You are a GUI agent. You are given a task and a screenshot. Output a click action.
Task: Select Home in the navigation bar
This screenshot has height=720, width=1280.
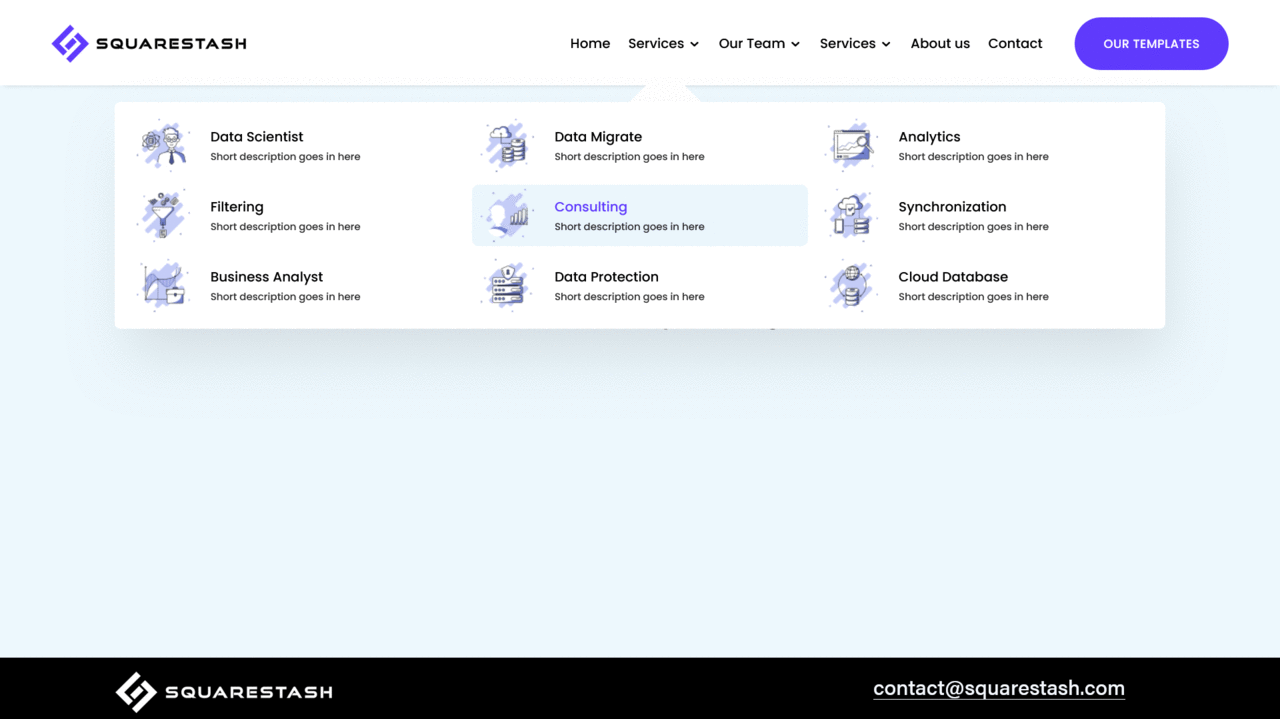(590, 43)
